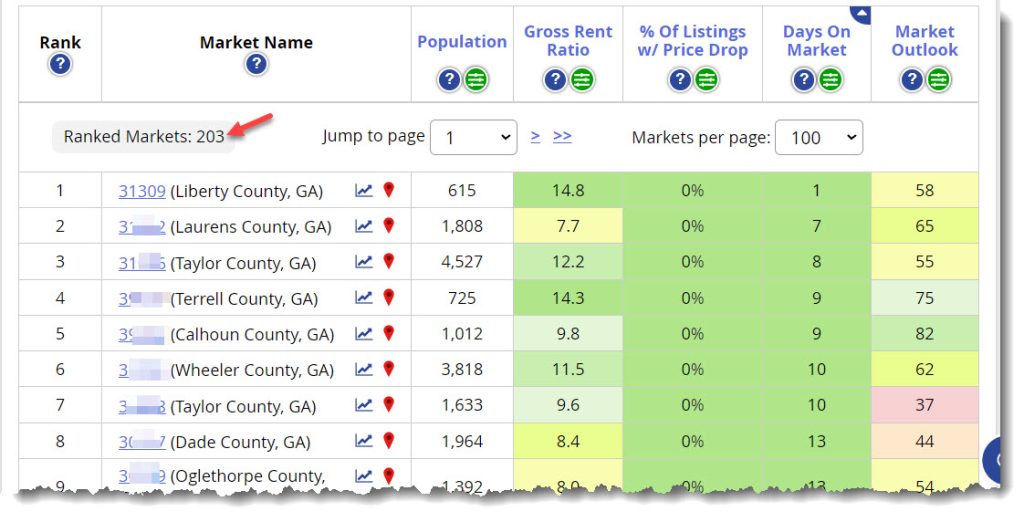This screenshot has height=522, width=1024.
Task: Open the Jump to page dropdown
Action: (473, 137)
